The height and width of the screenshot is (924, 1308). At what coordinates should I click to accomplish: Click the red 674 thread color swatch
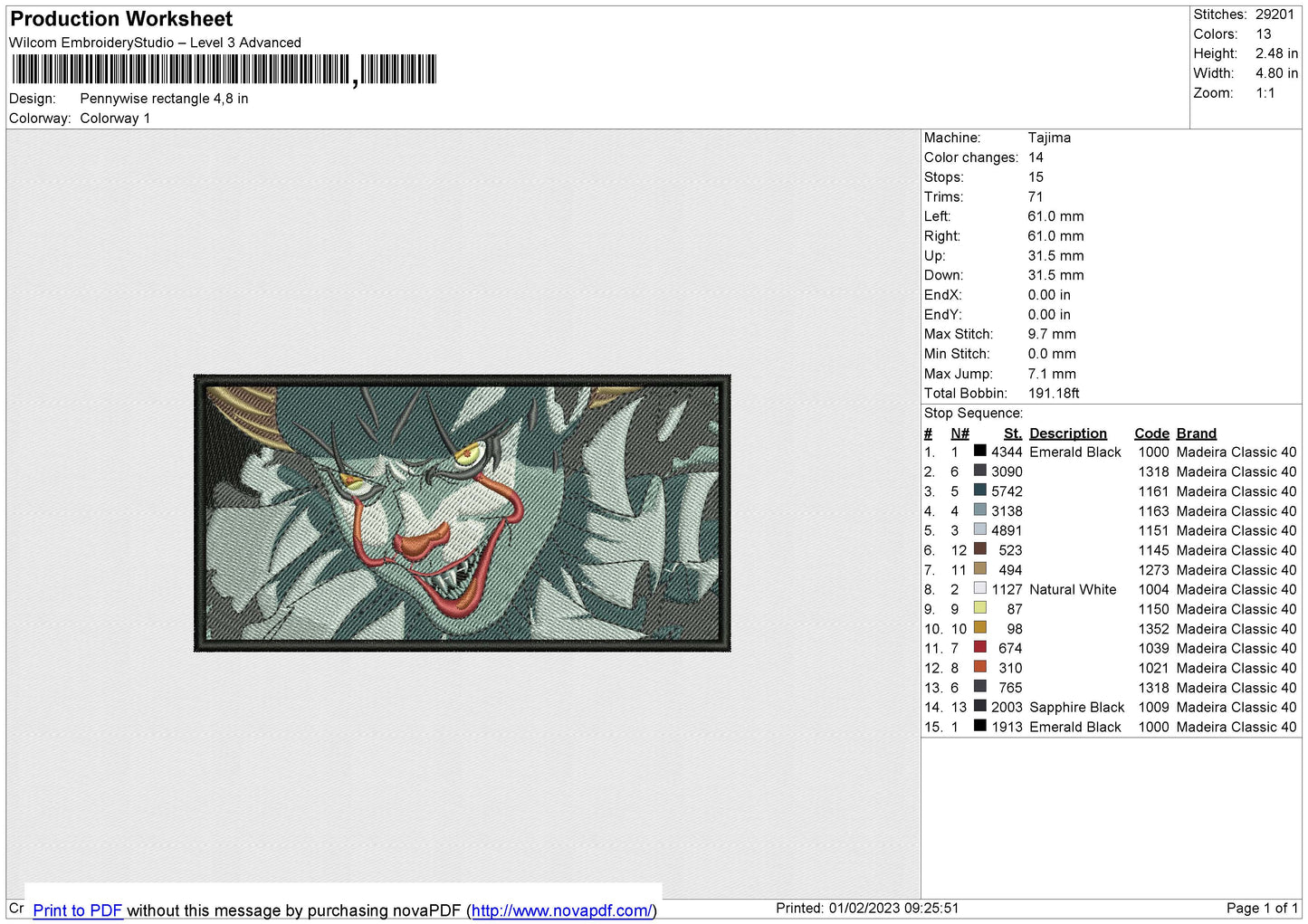coord(980,647)
